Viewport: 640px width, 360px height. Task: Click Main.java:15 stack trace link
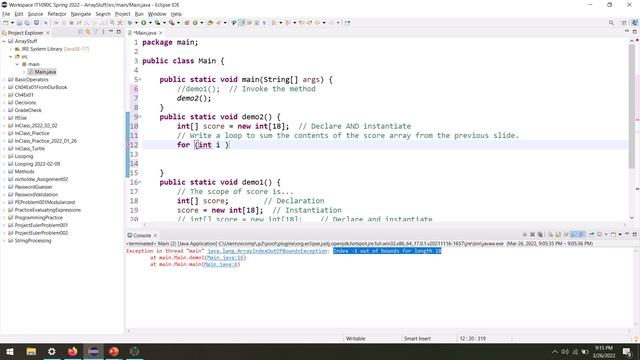pos(225,258)
